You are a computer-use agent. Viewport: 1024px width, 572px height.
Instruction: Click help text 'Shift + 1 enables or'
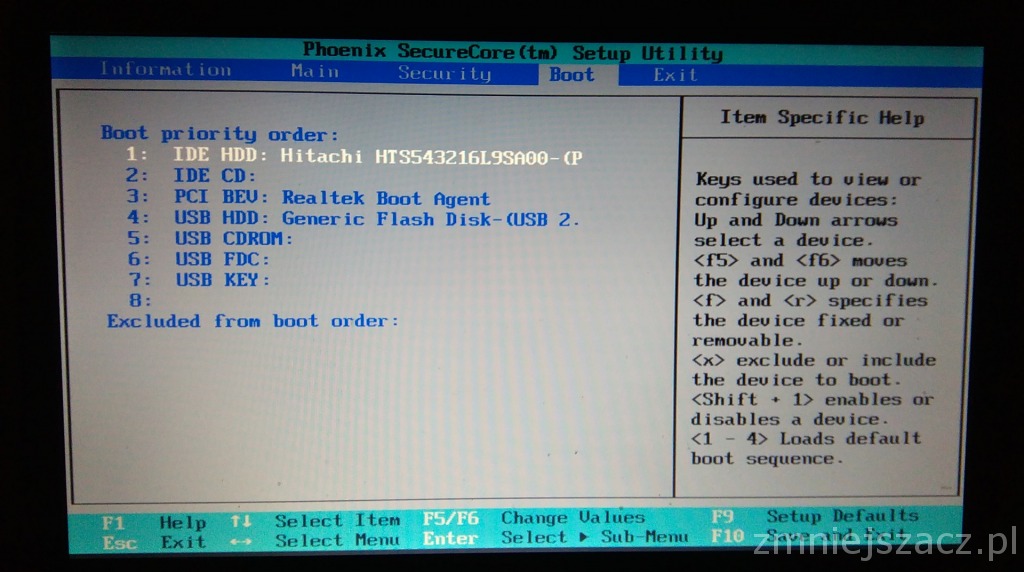[812, 400]
